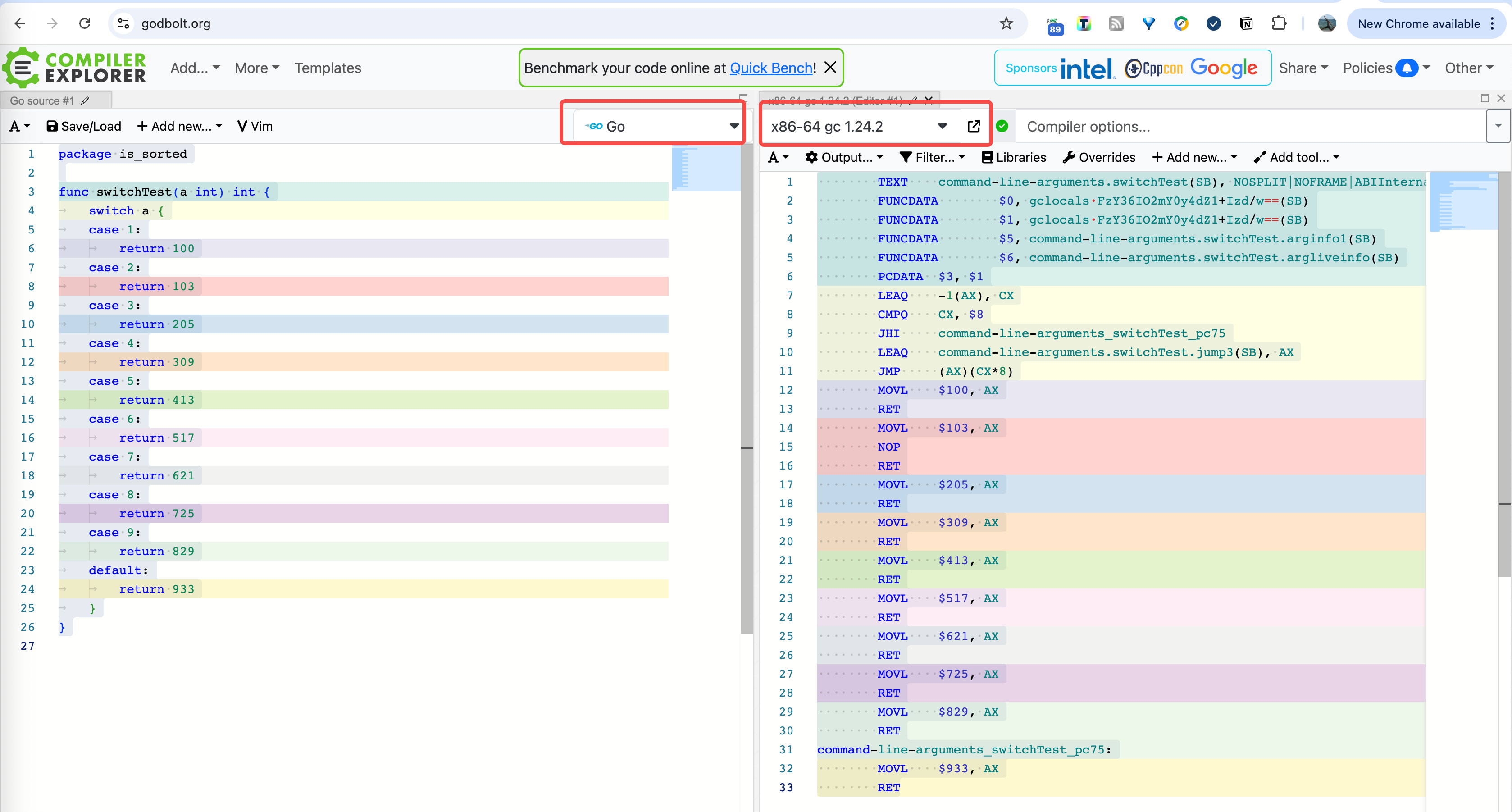This screenshot has height=812, width=1512.
Task: Click the green compilation status check icon
Action: point(1002,126)
